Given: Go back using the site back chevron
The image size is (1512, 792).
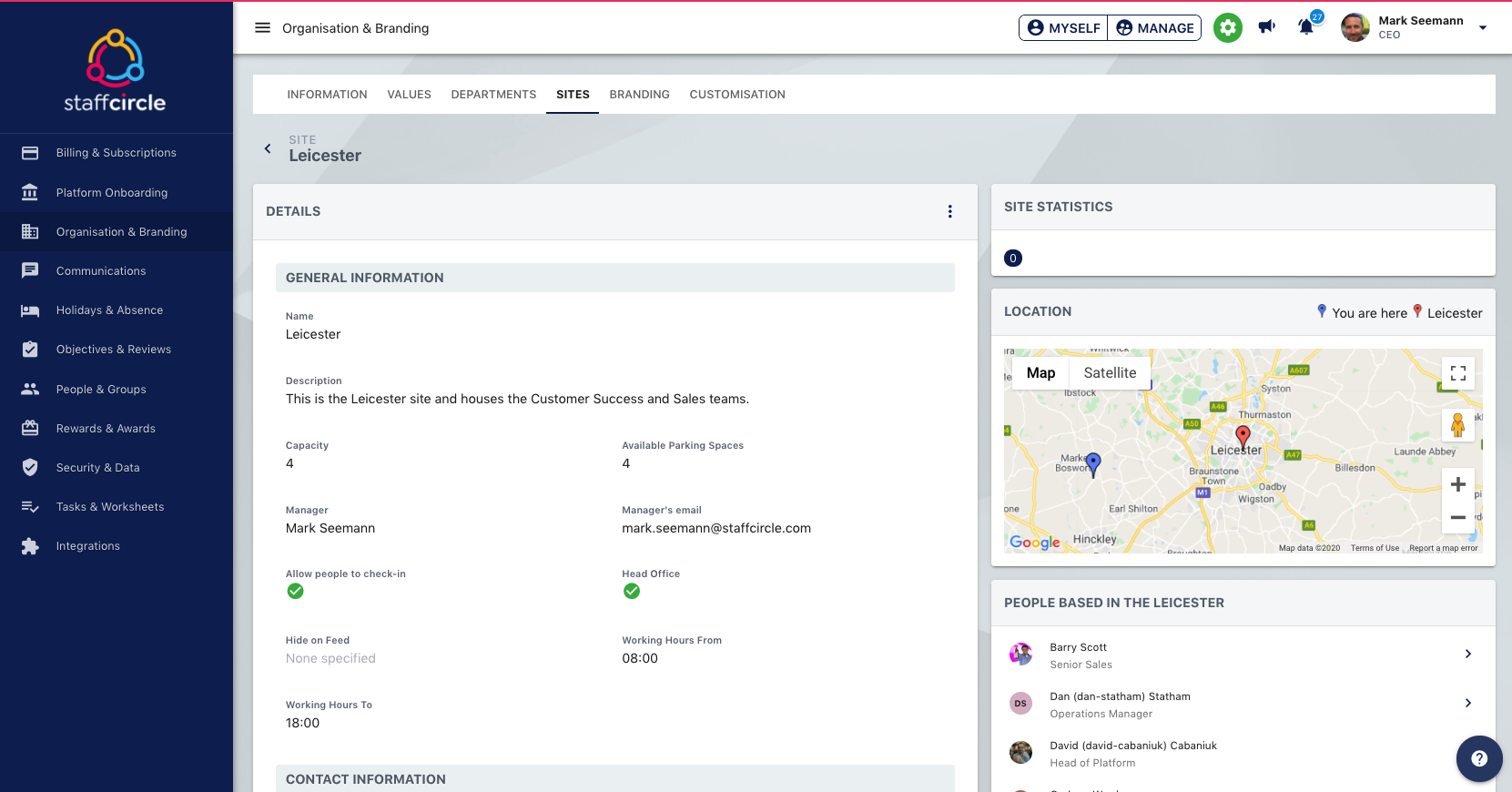Looking at the screenshot, I should 268,148.
